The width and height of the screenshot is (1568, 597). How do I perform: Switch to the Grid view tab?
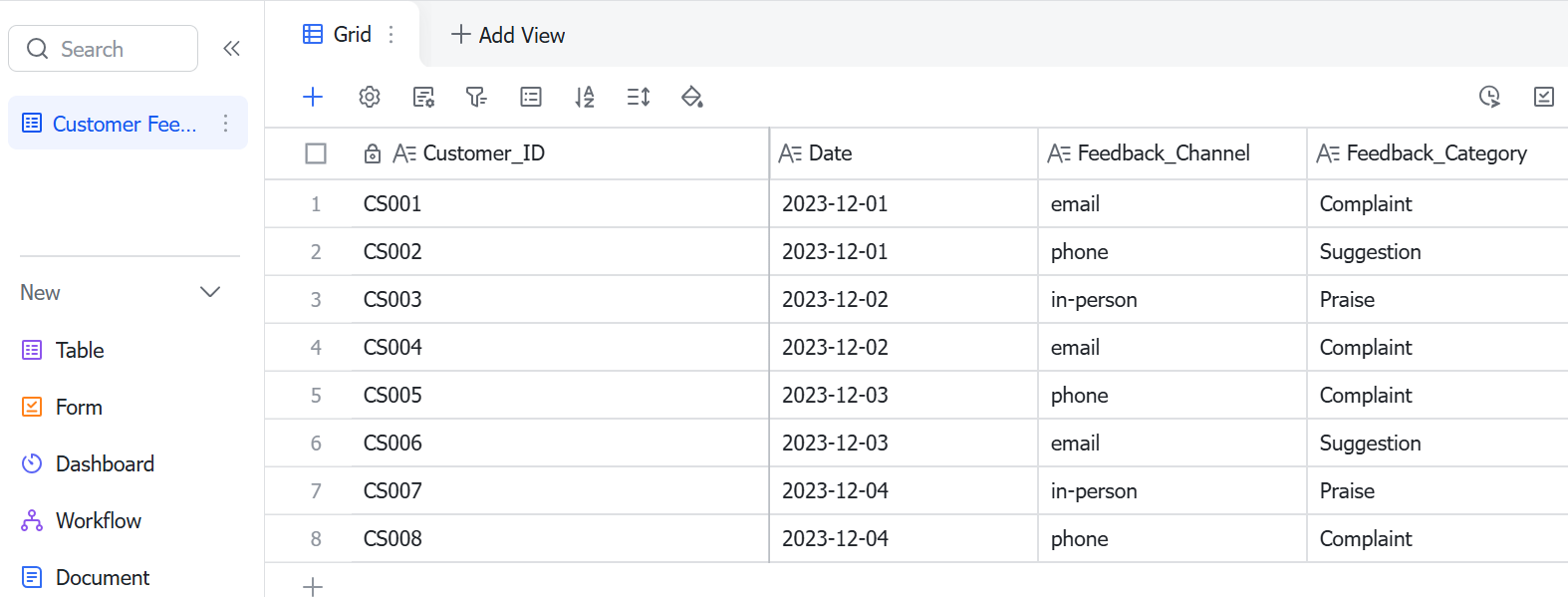(x=338, y=34)
